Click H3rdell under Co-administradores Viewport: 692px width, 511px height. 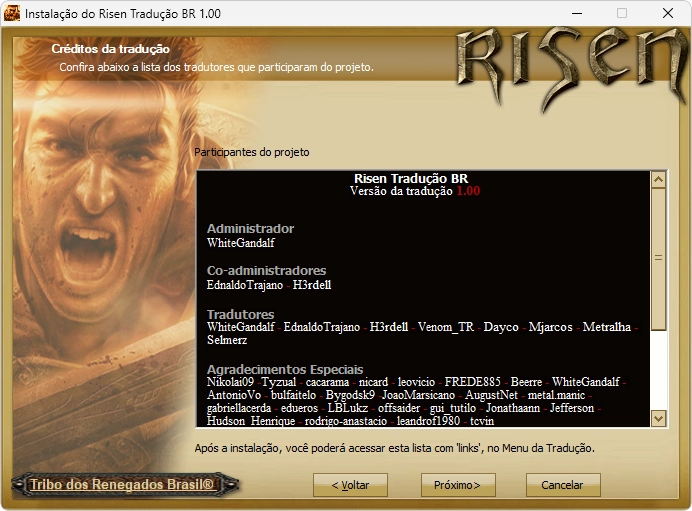coord(312,285)
